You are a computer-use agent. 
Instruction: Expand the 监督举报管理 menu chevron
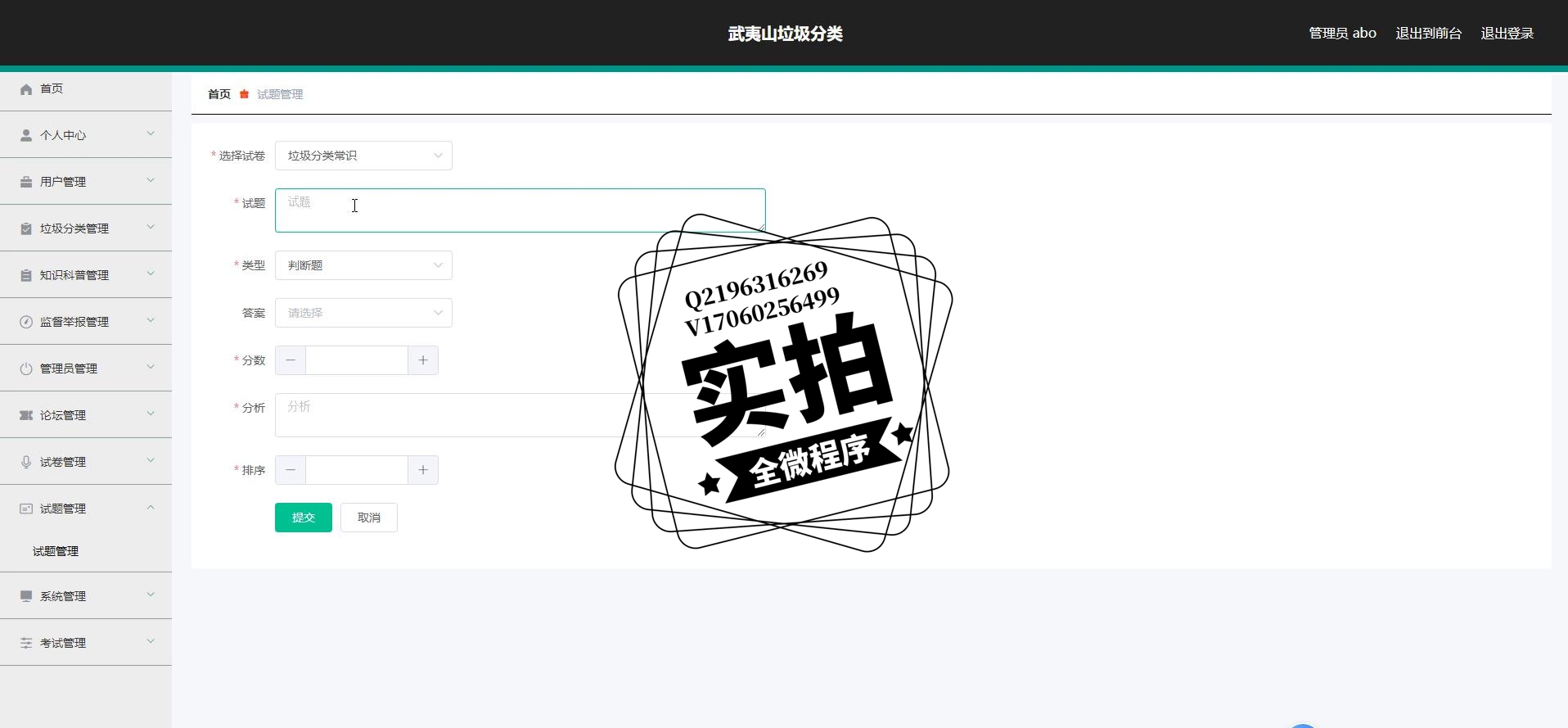tap(151, 320)
